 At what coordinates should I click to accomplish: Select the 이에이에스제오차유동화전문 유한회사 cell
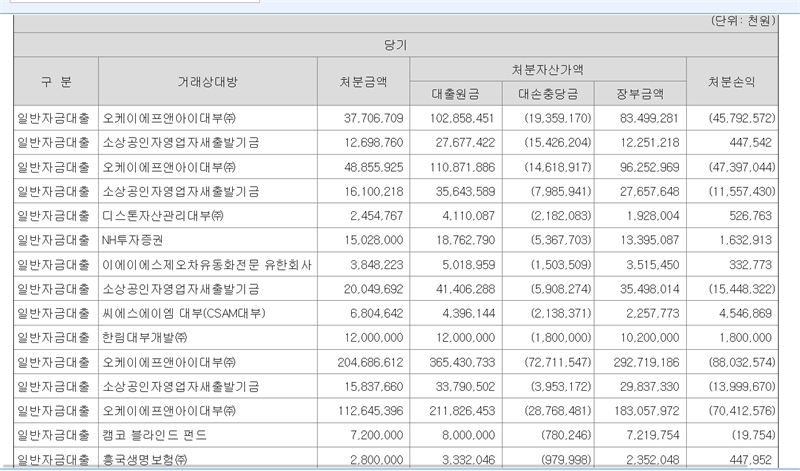[207, 264]
